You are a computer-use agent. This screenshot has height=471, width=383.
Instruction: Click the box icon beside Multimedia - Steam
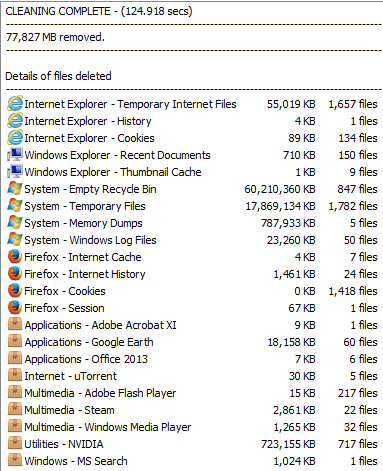pyautogui.click(x=15, y=409)
